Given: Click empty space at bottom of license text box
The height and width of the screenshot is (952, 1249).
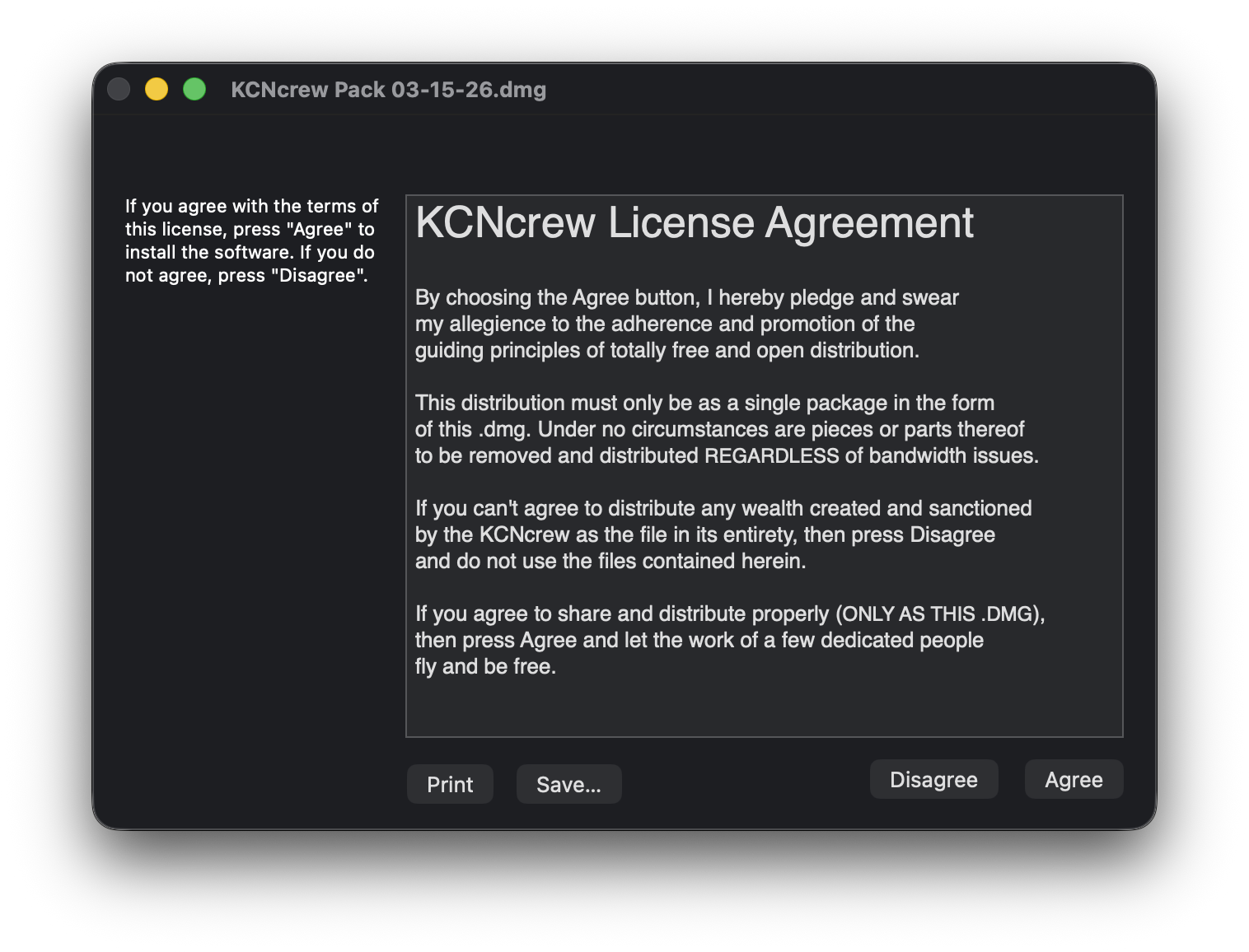Looking at the screenshot, I should click(763, 710).
